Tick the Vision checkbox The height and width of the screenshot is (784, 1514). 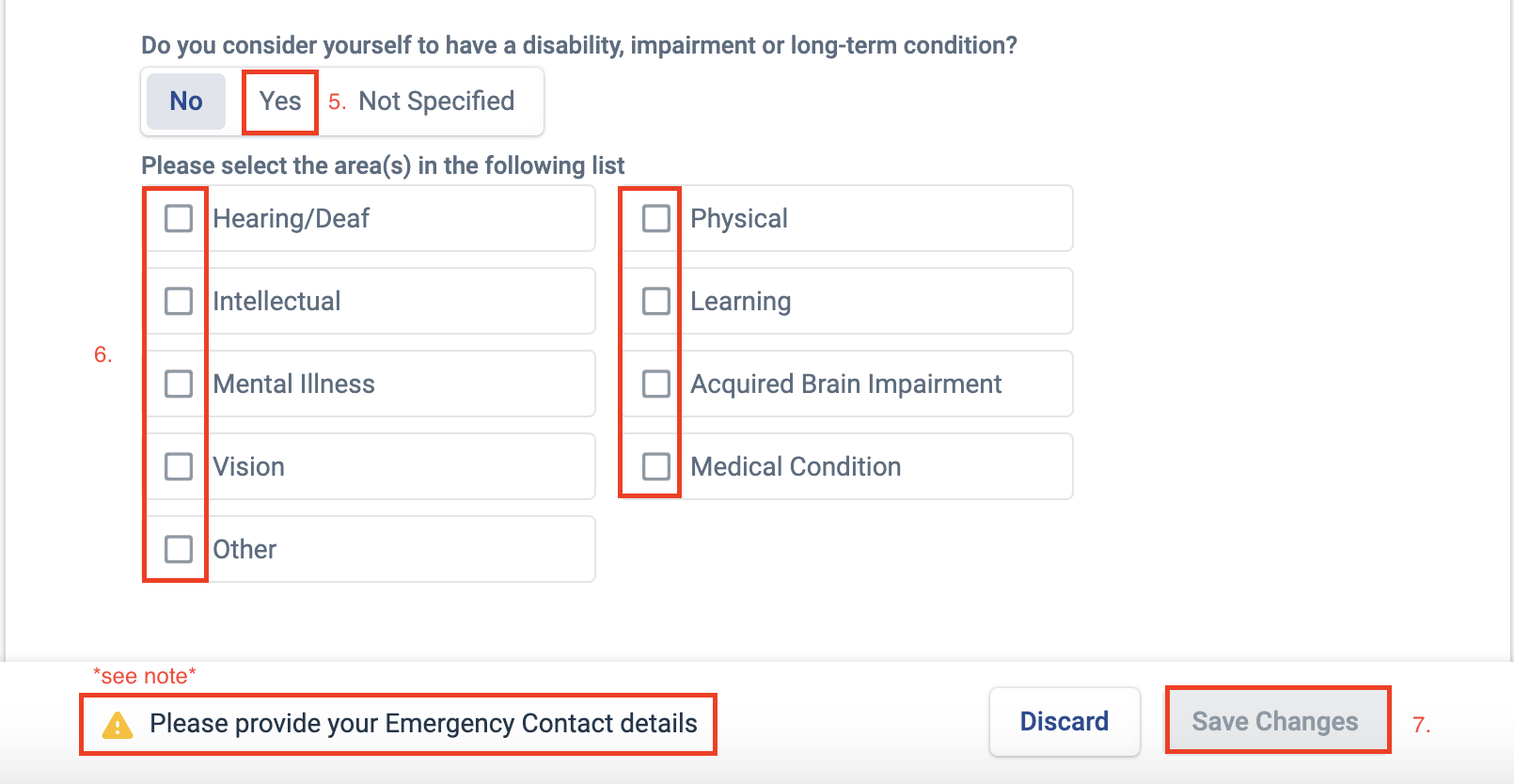click(179, 467)
